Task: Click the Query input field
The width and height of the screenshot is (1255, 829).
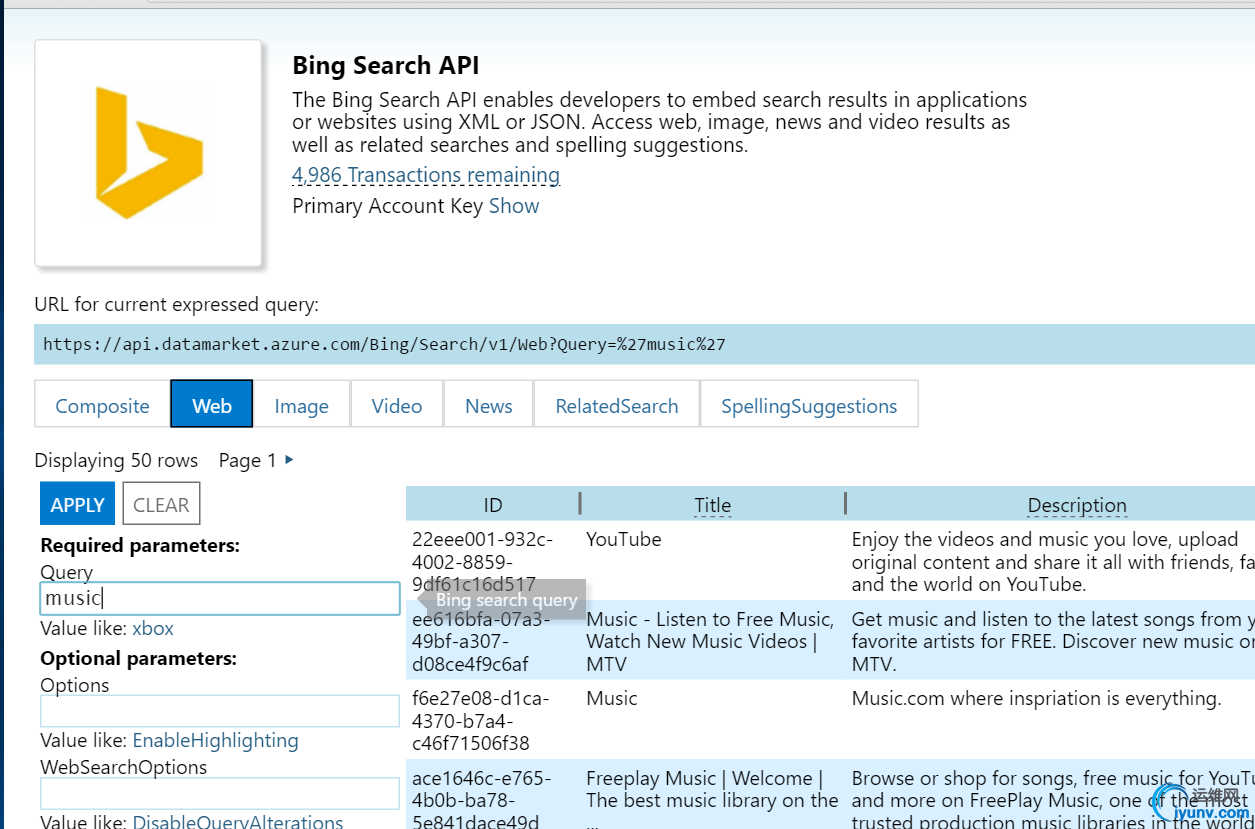Action: pyautogui.click(x=219, y=599)
